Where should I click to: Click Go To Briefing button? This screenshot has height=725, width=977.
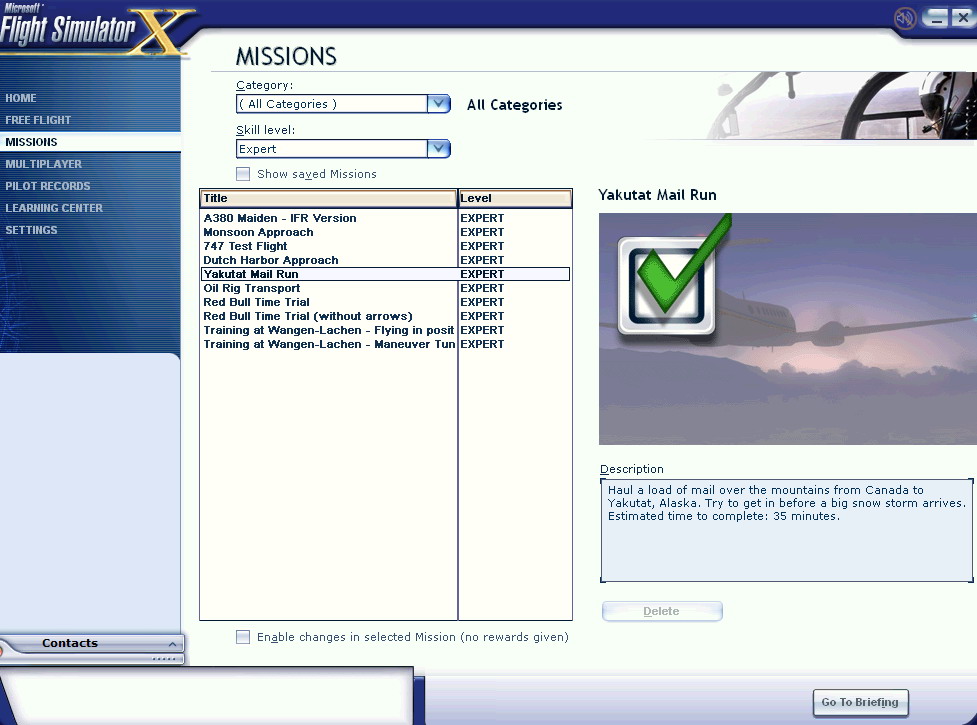pyautogui.click(x=860, y=703)
